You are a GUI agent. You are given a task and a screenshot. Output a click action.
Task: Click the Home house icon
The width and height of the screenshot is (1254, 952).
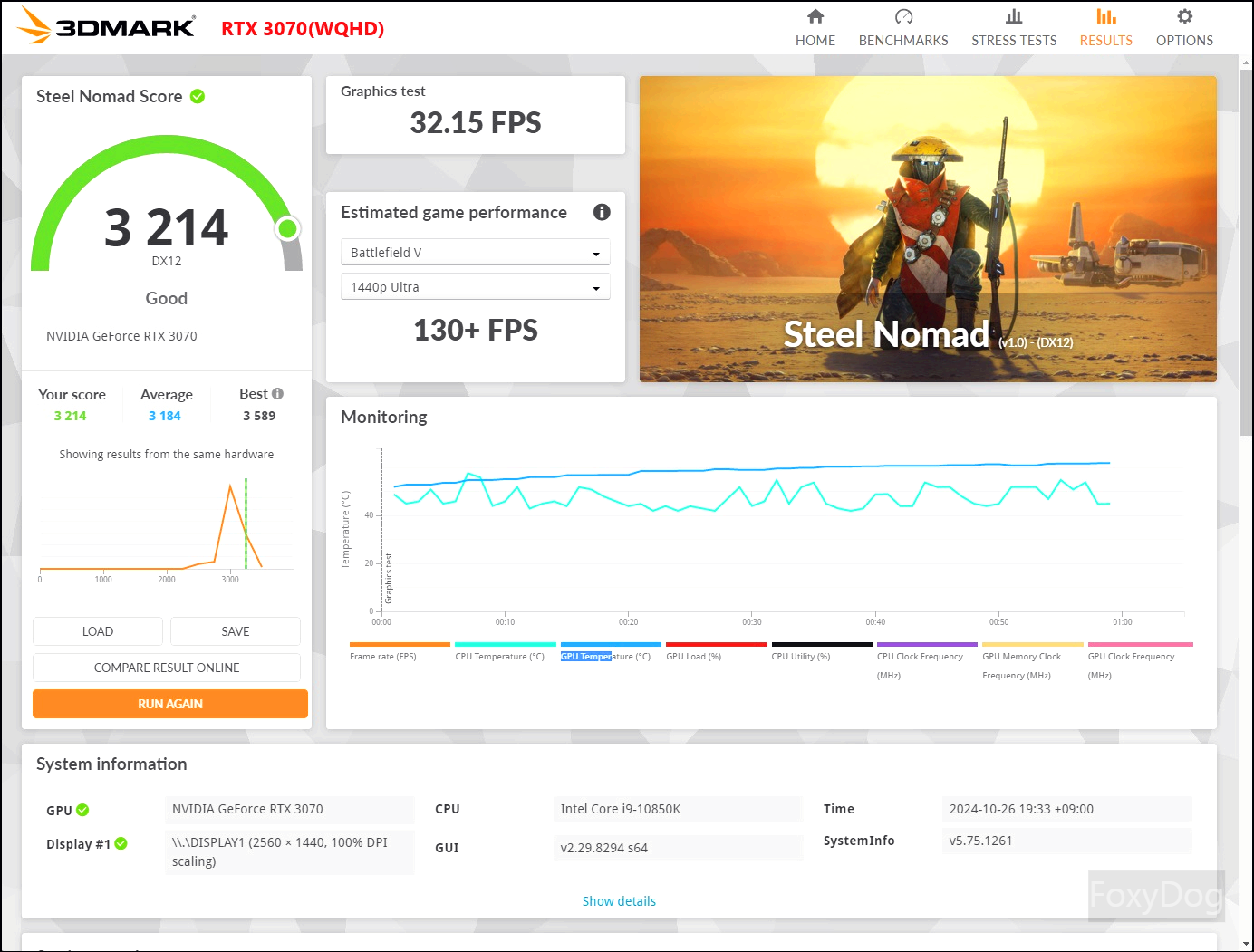pos(815,16)
